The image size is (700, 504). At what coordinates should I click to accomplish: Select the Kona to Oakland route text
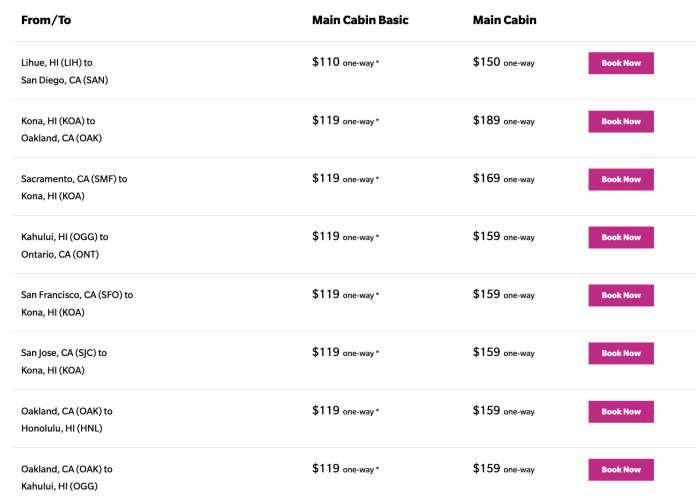(x=61, y=129)
